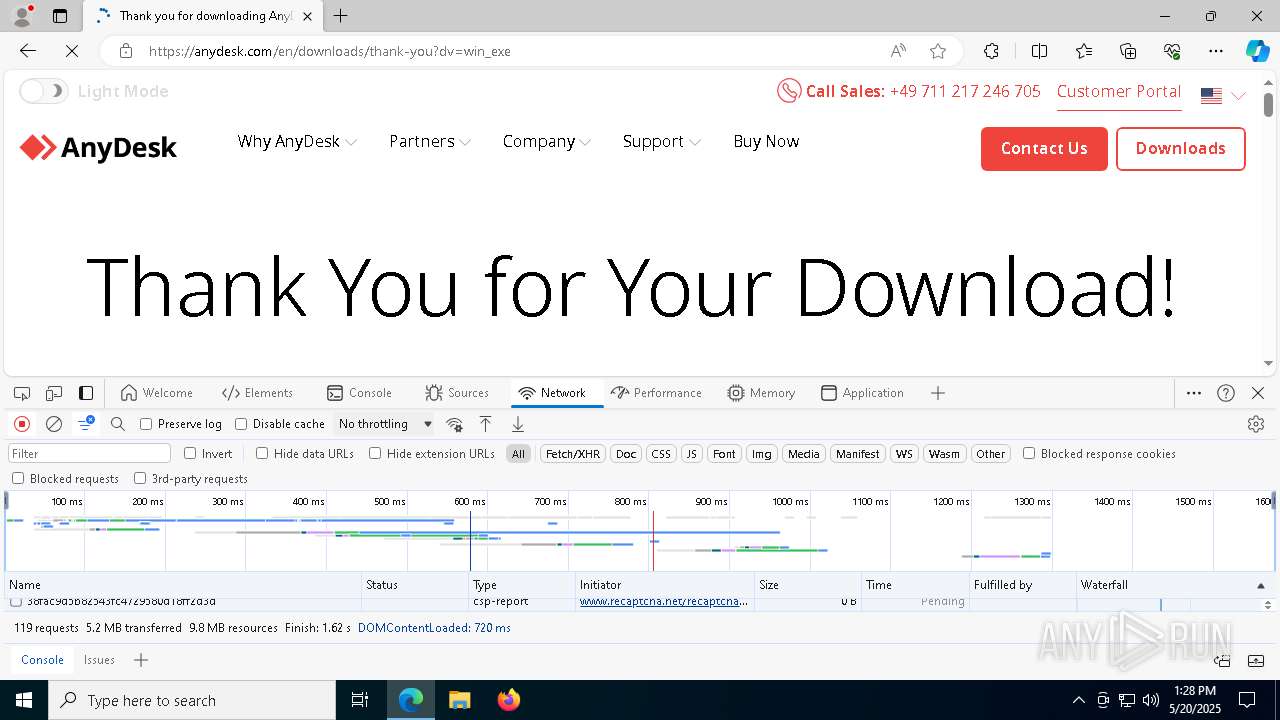Check 3rd-party requests
1280x720 pixels.
click(x=140, y=478)
